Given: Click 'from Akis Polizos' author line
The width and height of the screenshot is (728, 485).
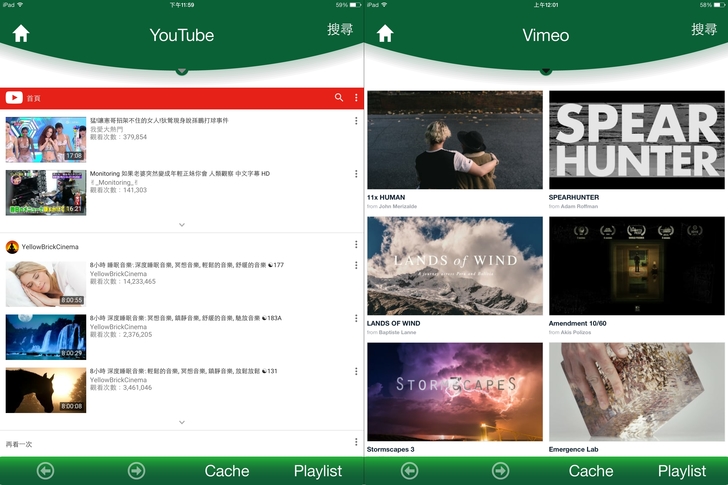Looking at the screenshot, I should pos(570,332).
